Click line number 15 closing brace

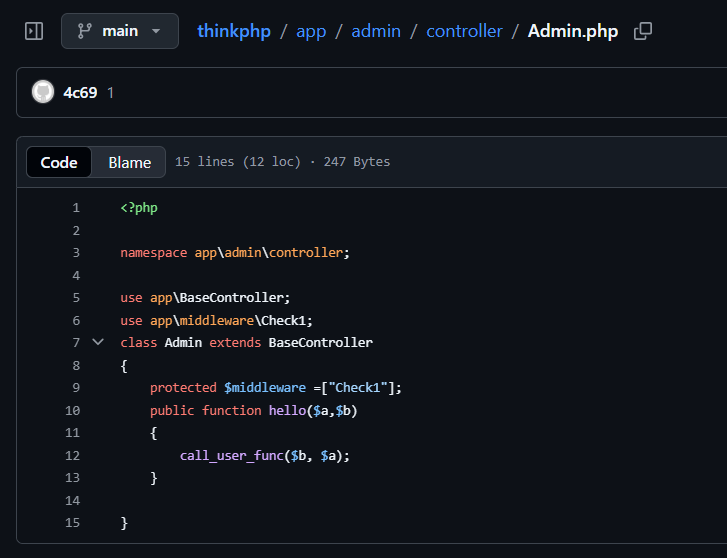[72, 522]
